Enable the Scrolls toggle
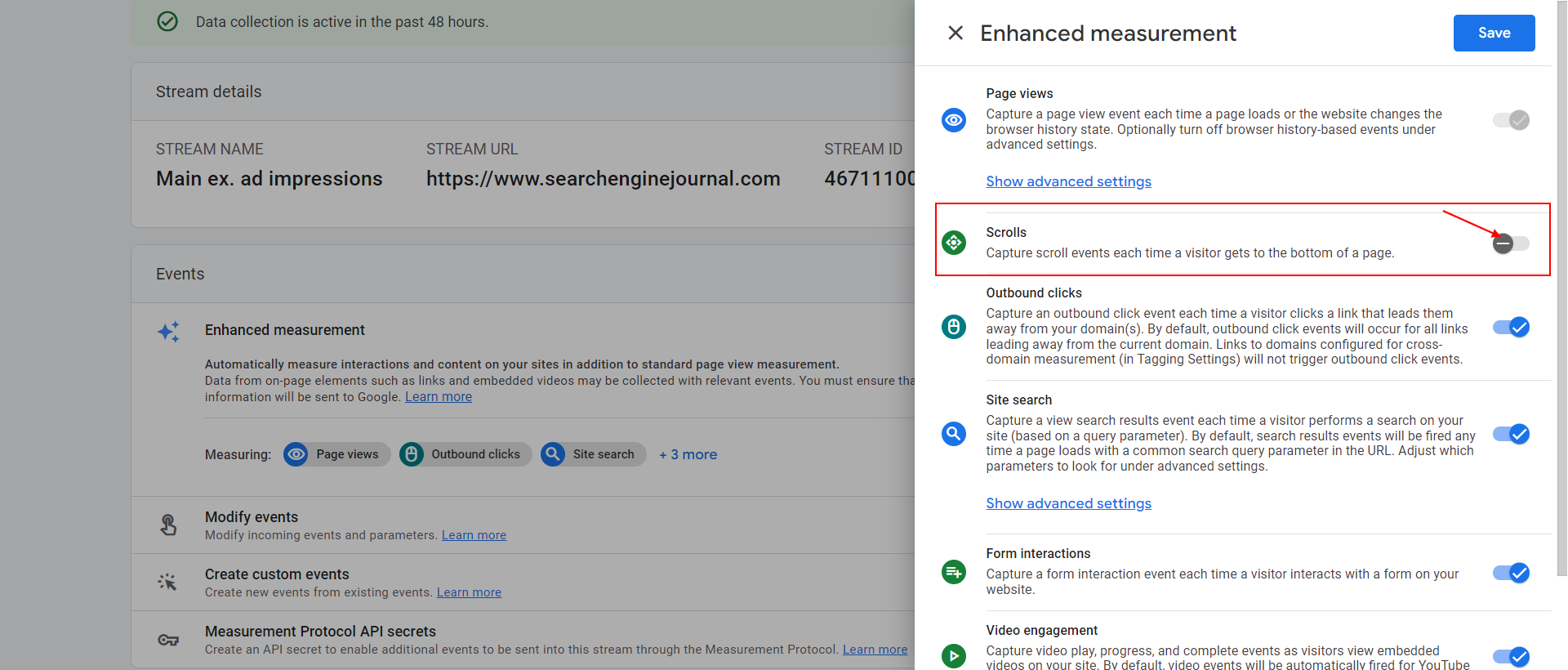The image size is (1568, 670). pyautogui.click(x=1511, y=243)
